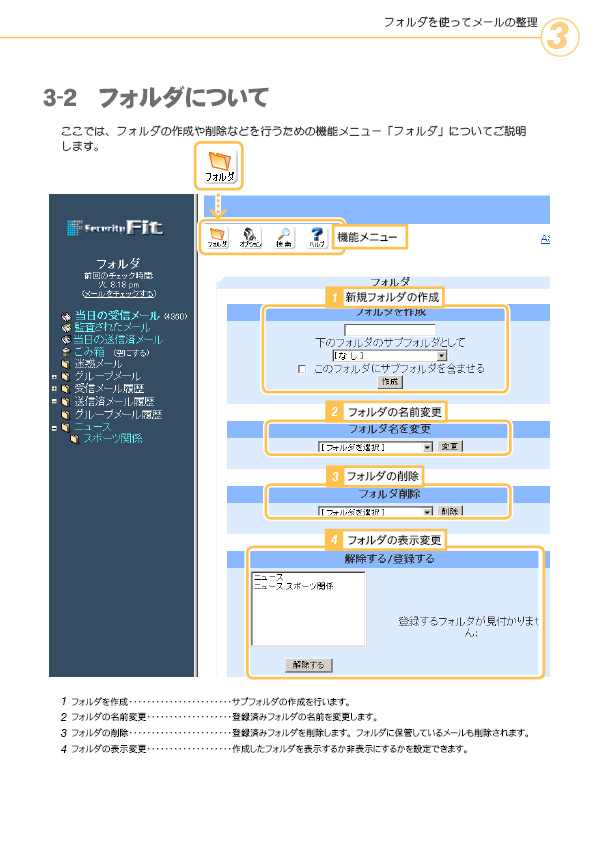Screen dimensions: 595x842
Task: Expand the グループメール tree node
Action: pyautogui.click(x=54, y=376)
